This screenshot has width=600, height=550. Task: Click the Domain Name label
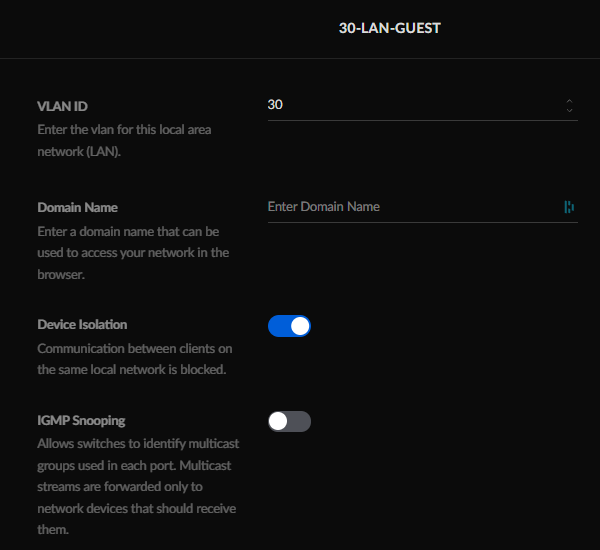point(77,207)
